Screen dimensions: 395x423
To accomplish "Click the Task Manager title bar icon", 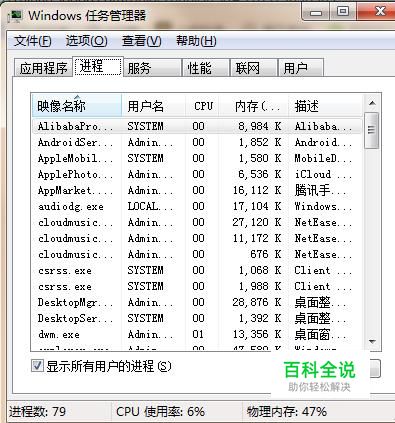I will point(15,15).
